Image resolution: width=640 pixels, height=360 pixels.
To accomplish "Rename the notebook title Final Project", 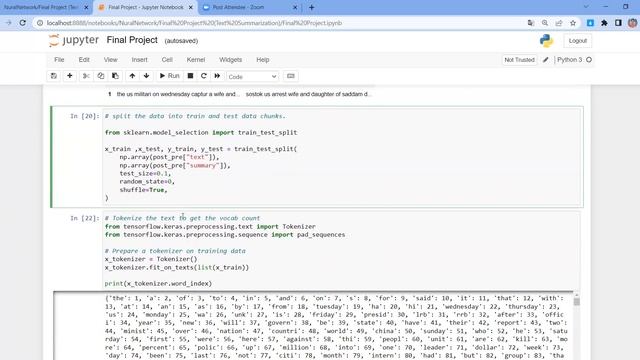I will coord(132,40).
